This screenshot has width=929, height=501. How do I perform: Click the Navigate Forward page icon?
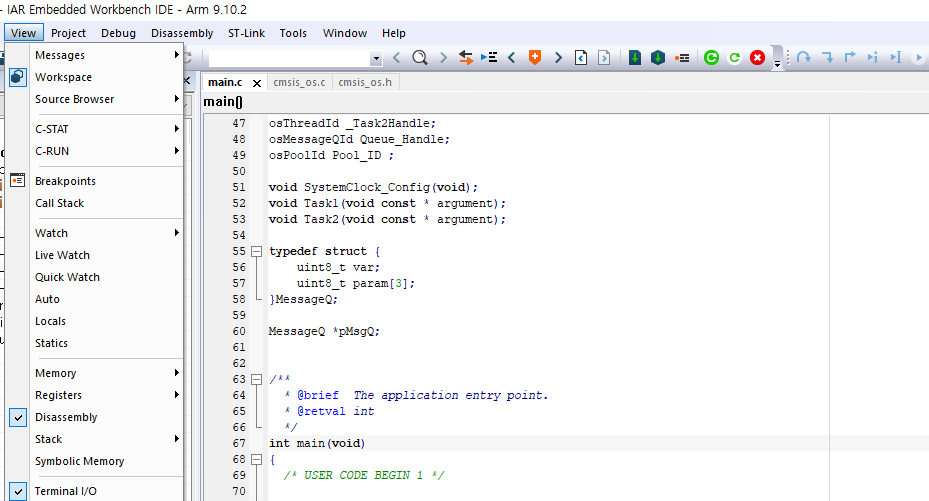[x=604, y=57]
